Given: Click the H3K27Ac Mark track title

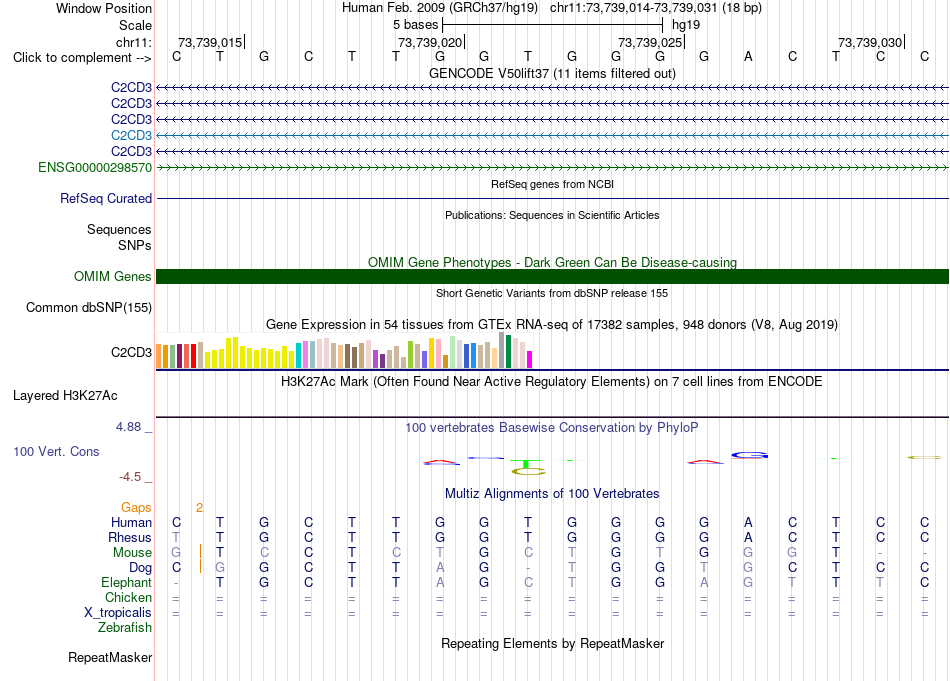Looking at the screenshot, I should (x=552, y=381).
